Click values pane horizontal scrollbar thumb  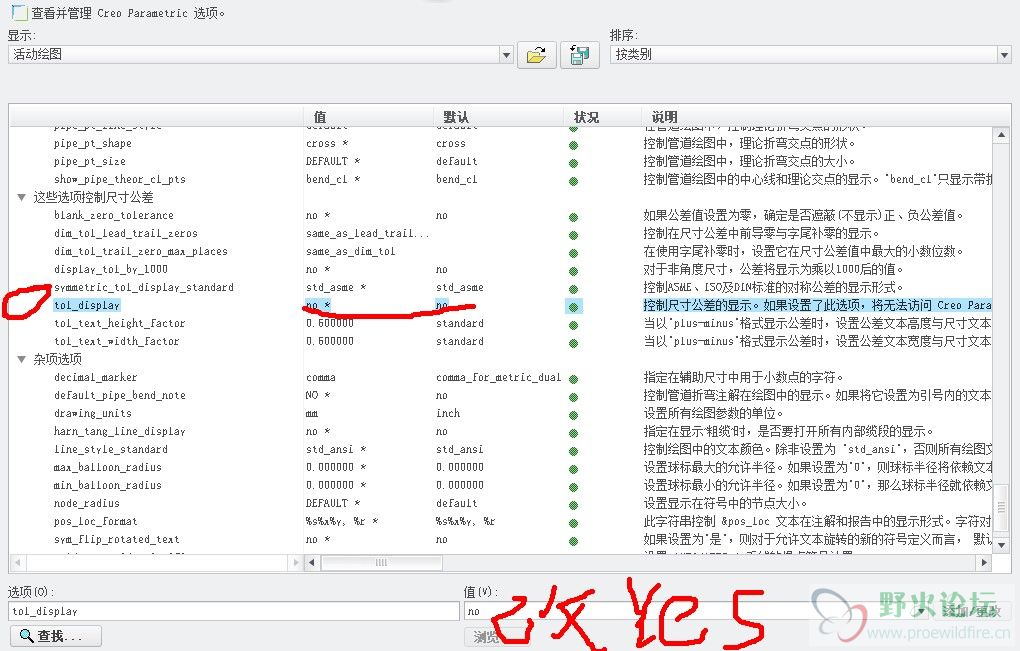(381, 562)
